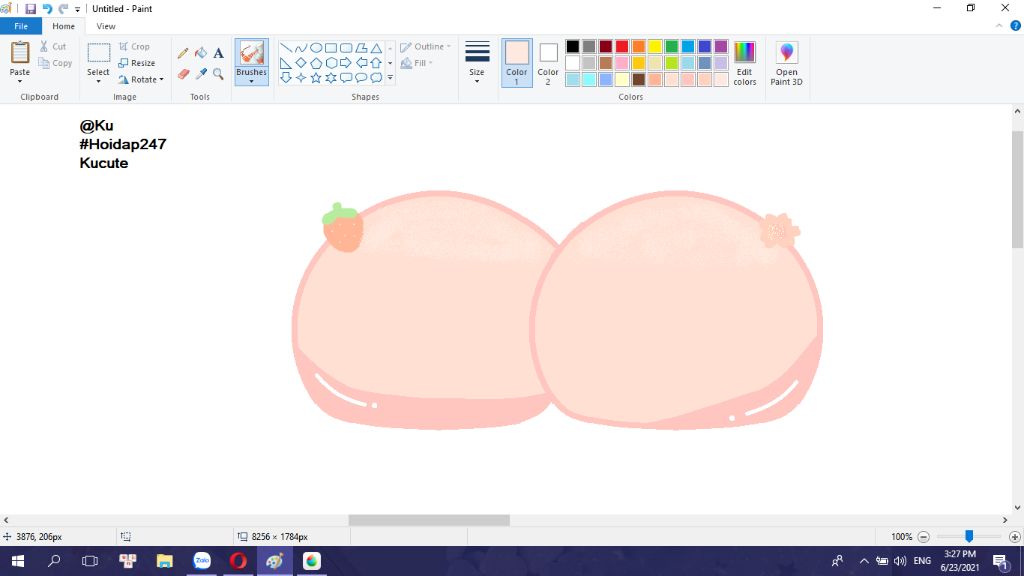The image size is (1024, 576).
Task: Click the horizontal scrollbar thumb
Action: point(429,520)
